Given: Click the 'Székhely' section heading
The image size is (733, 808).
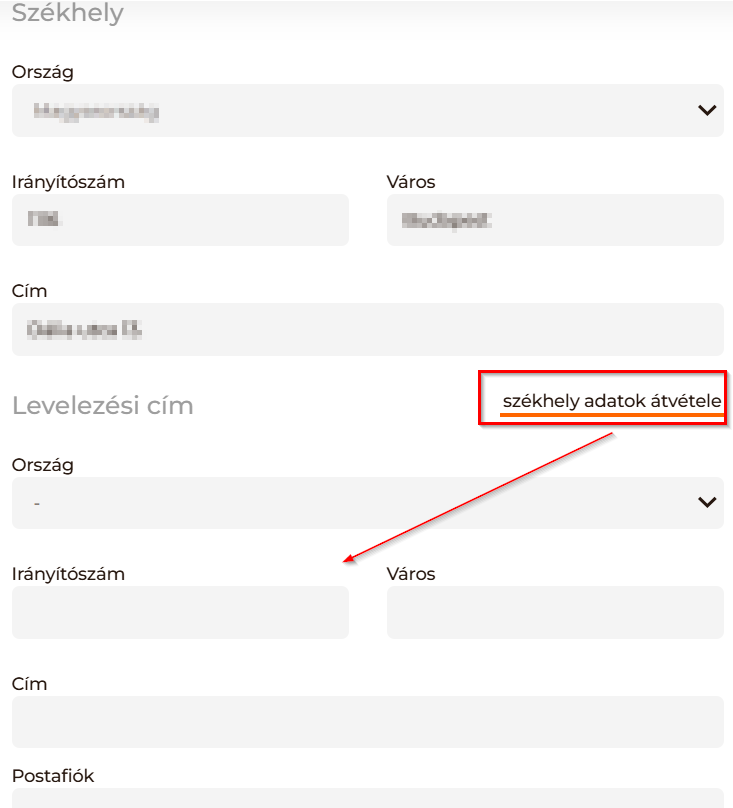Looking at the screenshot, I should [68, 14].
